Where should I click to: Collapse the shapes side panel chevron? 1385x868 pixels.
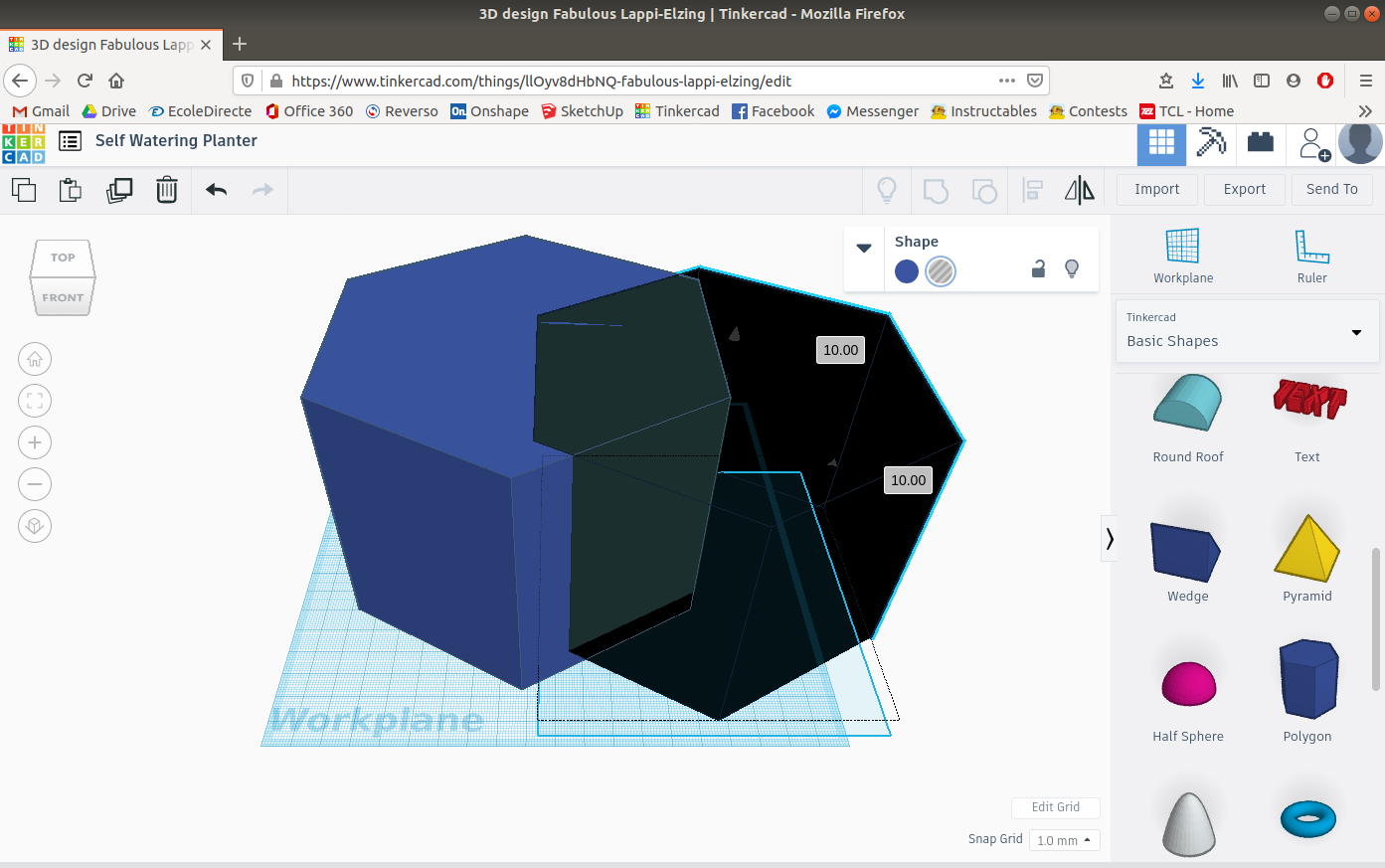click(1109, 539)
